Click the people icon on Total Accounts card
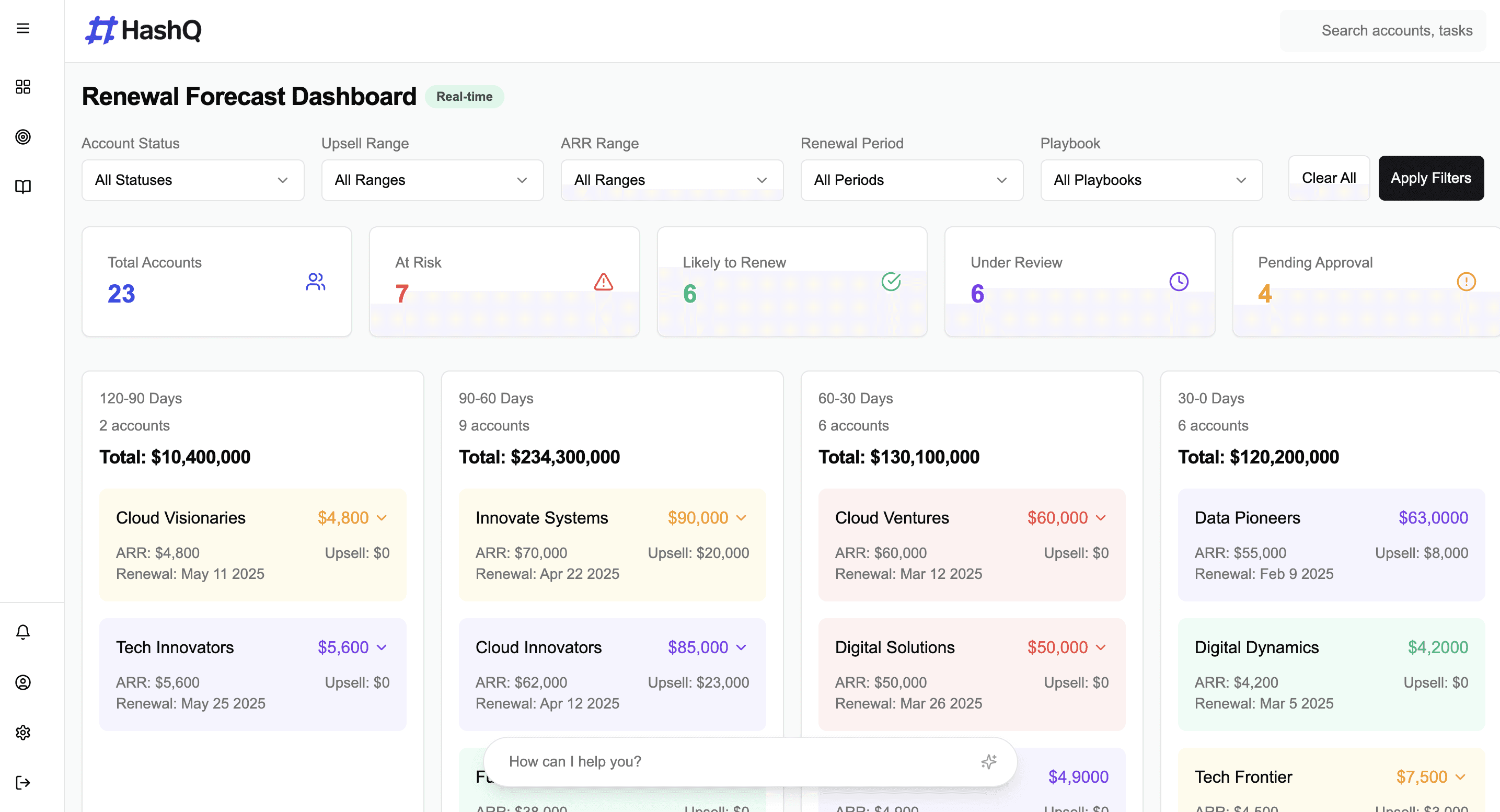Screen dimensions: 1500x812 pyautogui.click(x=316, y=282)
